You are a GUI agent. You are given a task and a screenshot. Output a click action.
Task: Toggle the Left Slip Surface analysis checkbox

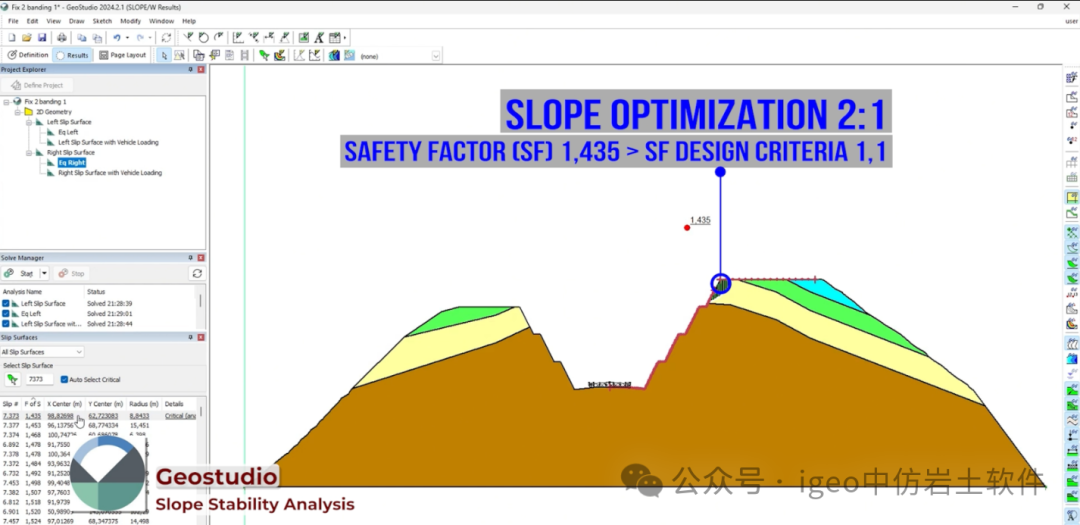6,303
